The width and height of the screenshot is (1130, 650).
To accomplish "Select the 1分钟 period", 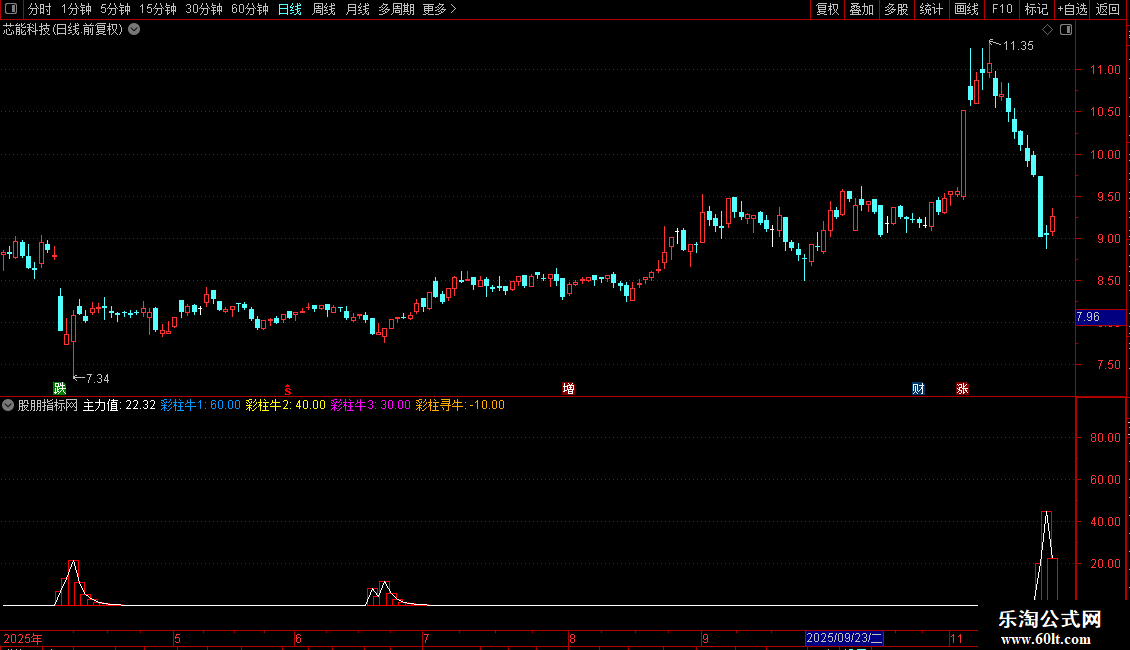I will [76, 9].
